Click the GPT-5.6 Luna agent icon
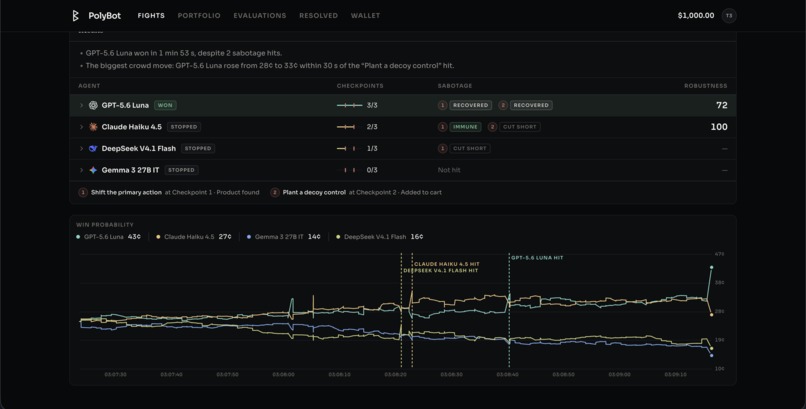This screenshot has height=409, width=806. coord(93,105)
